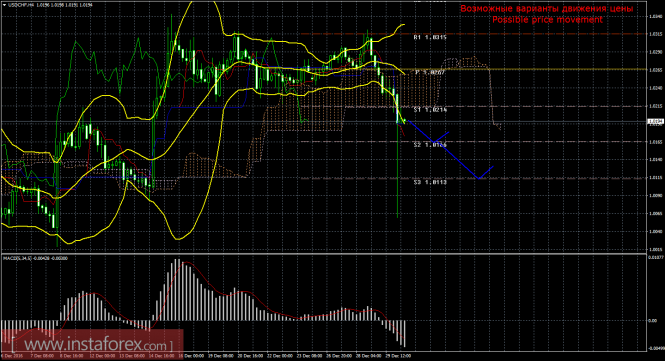665x361 pixels.
Task: Select the P 1.0267 pivot level label
Action: (430, 73)
